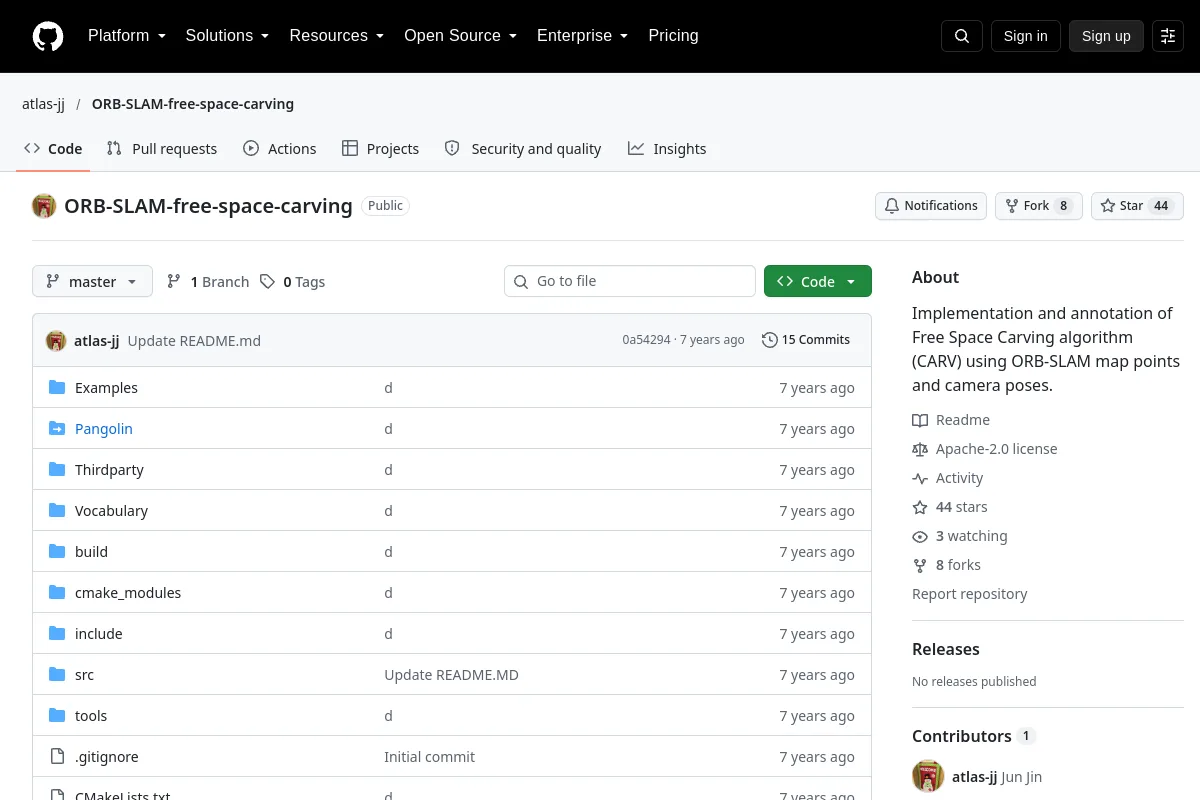Open the command palette icon button
Screen dimensions: 1200x800
(1168, 36)
